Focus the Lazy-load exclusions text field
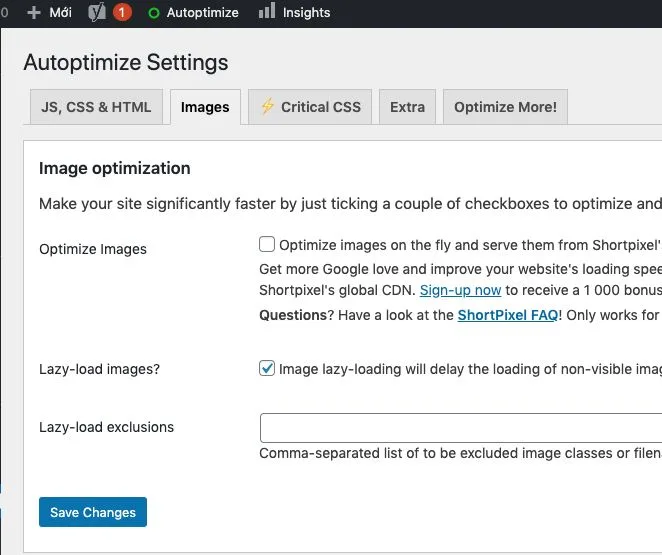This screenshot has width=662, height=555. coord(461,428)
